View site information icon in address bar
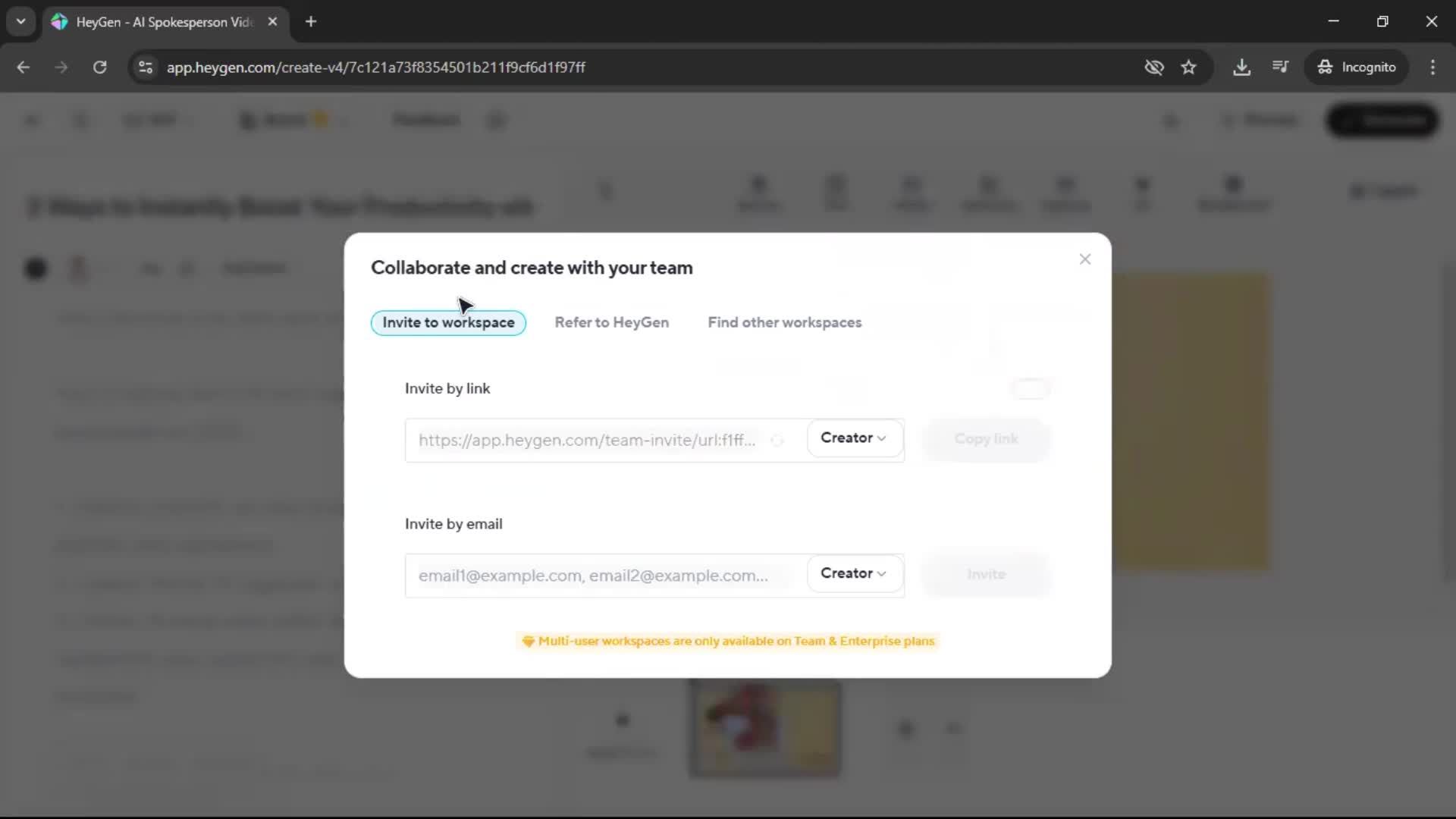Viewport: 1456px width, 819px height. 146,67
